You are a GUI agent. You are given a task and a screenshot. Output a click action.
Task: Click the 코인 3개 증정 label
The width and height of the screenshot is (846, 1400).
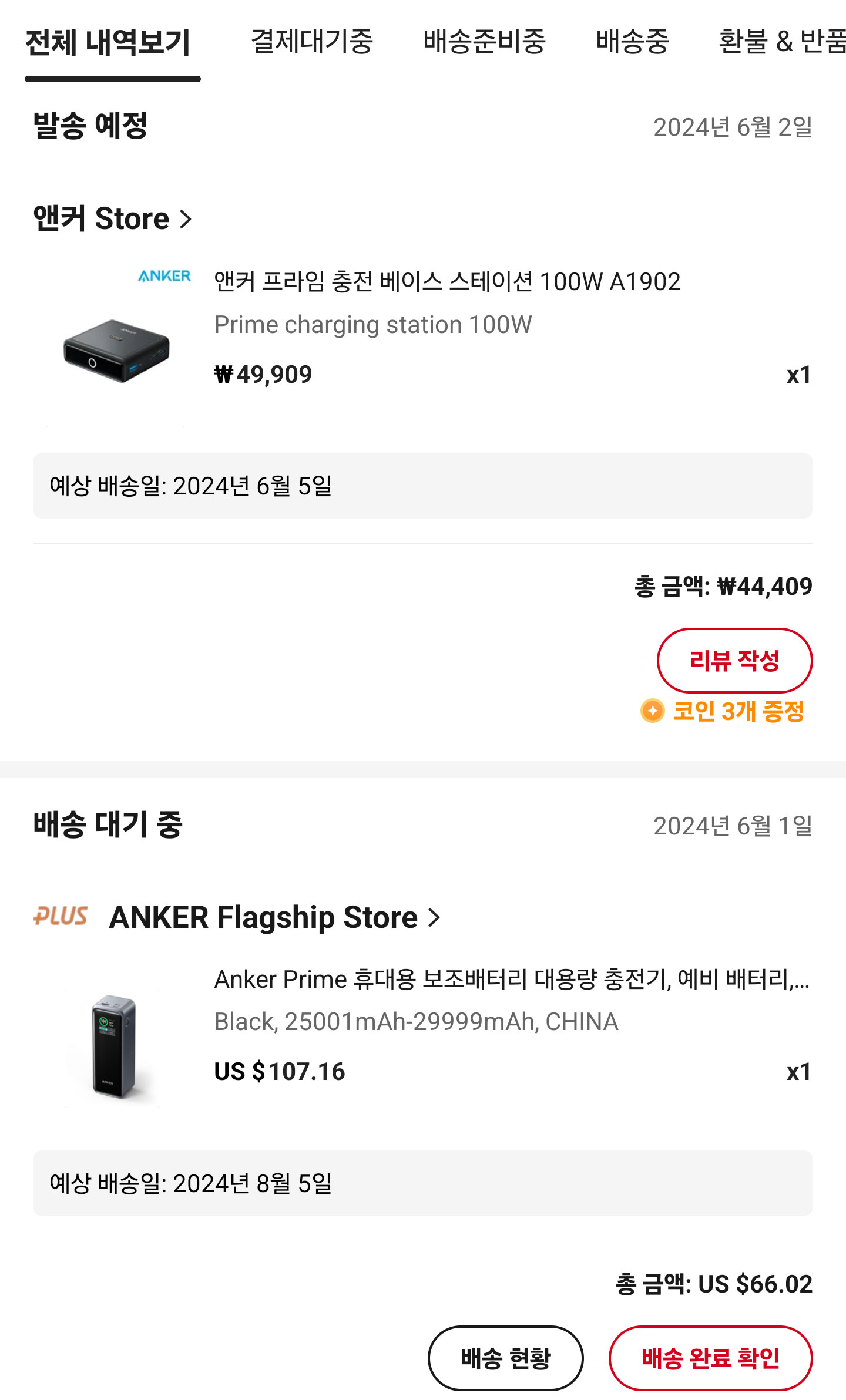pos(738,711)
